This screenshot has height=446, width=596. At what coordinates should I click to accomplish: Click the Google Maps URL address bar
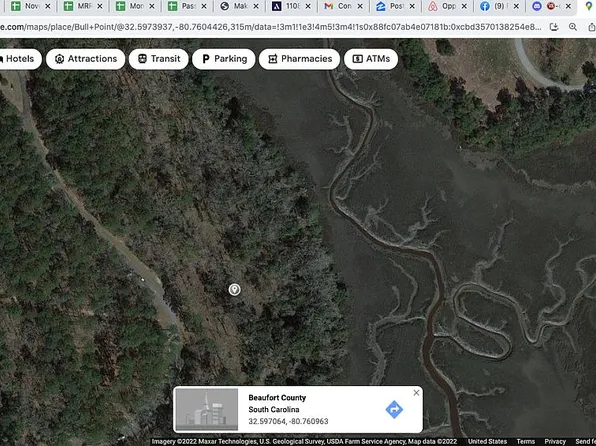pyautogui.click(x=271, y=27)
